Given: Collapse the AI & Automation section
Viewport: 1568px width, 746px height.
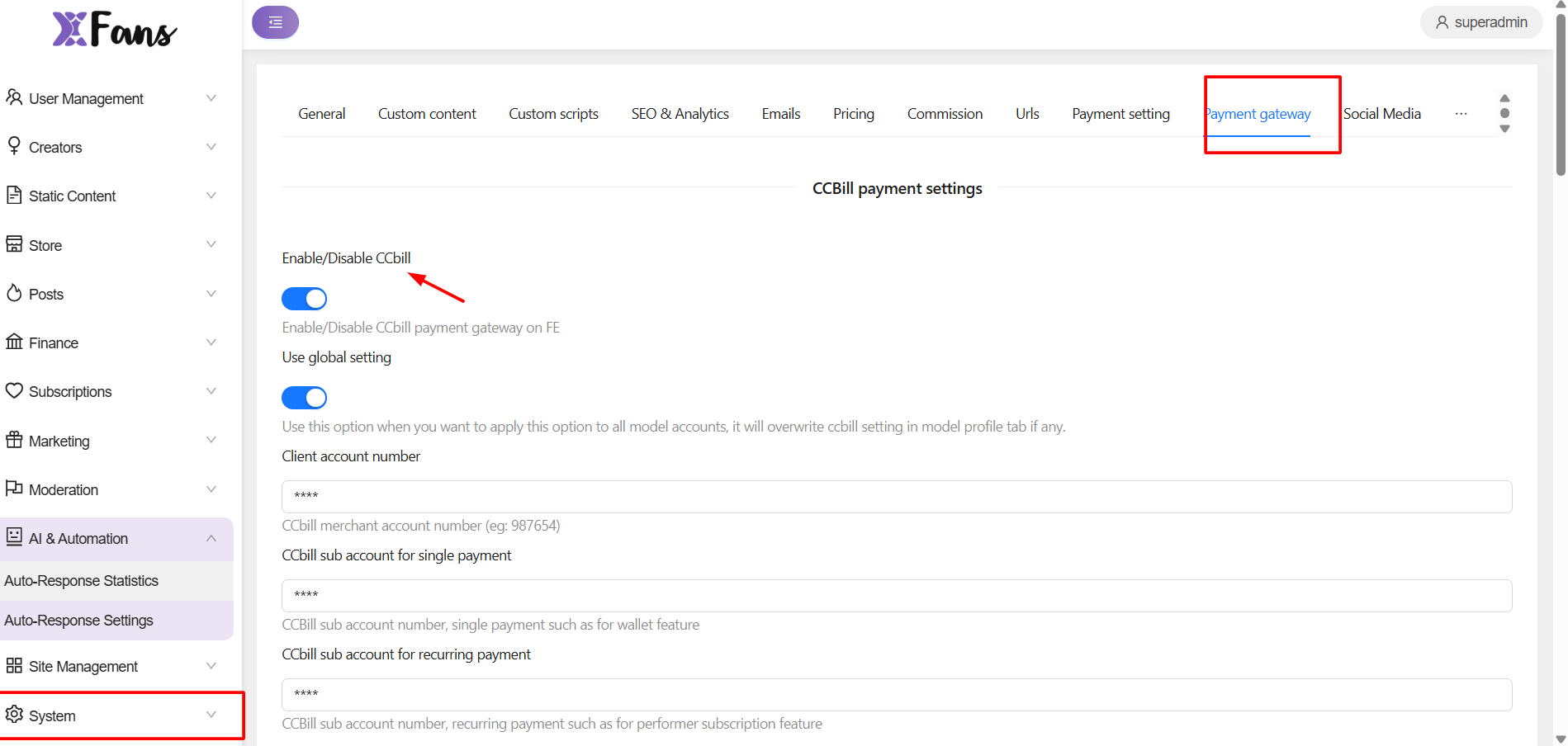Looking at the screenshot, I should (211, 538).
